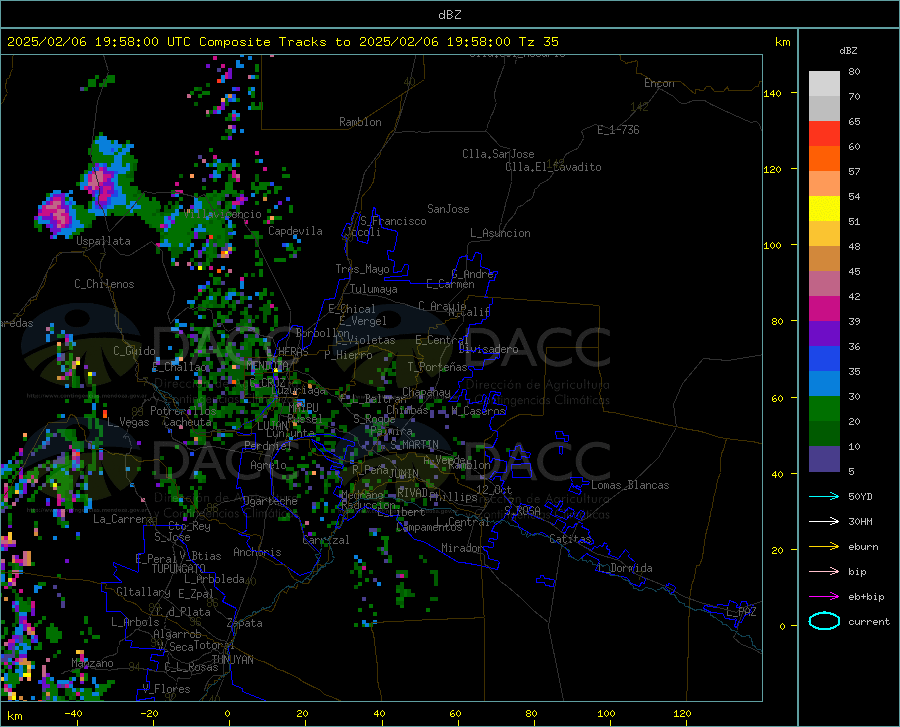The height and width of the screenshot is (727, 900).
Task: Click the white 30HM arrow icon
Action: coord(824,521)
